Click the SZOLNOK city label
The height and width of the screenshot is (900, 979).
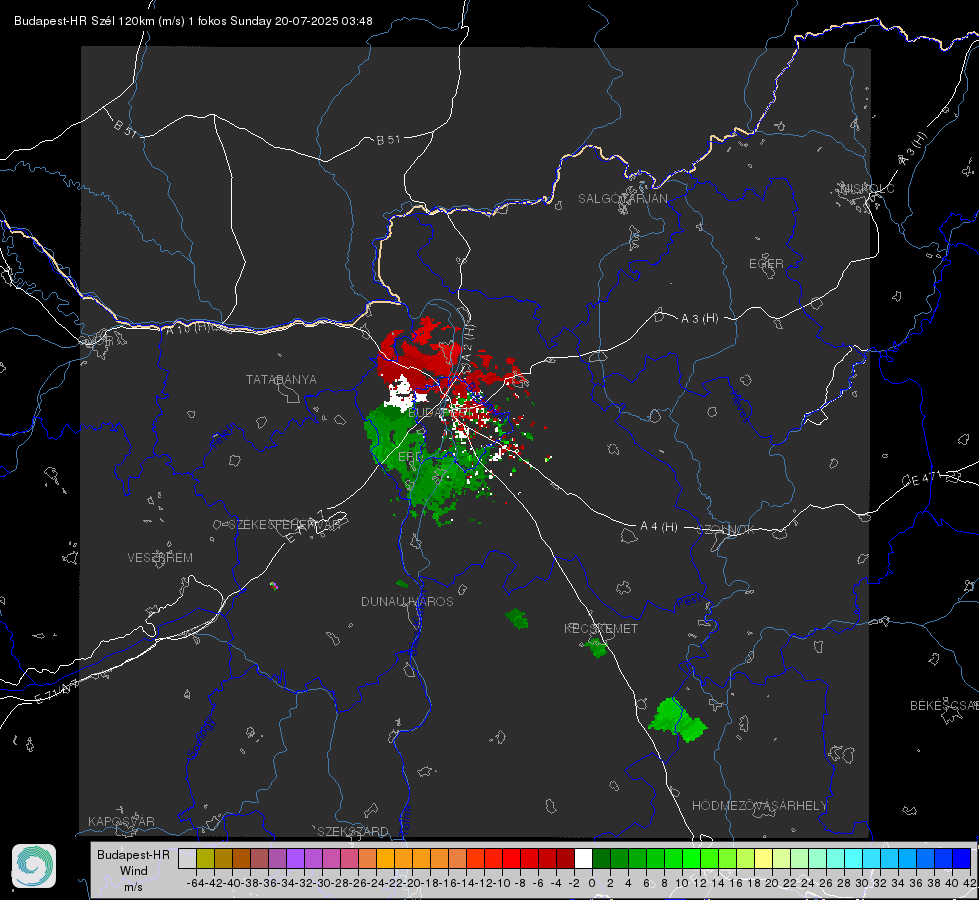[x=726, y=529]
